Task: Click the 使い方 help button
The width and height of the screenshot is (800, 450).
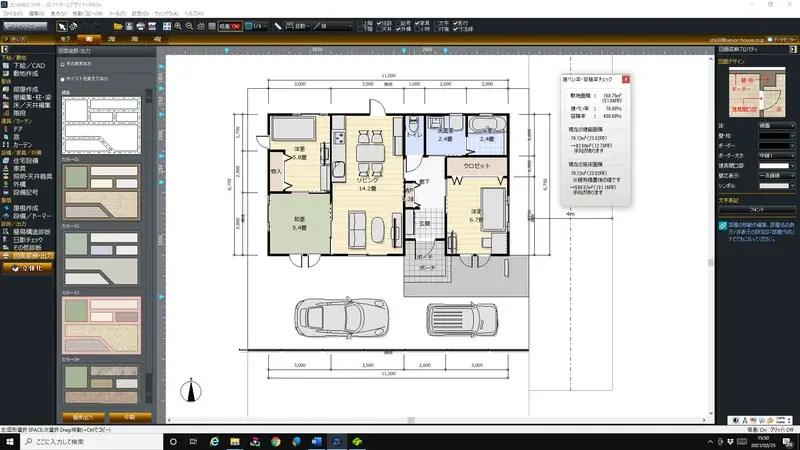Action: coord(14,39)
